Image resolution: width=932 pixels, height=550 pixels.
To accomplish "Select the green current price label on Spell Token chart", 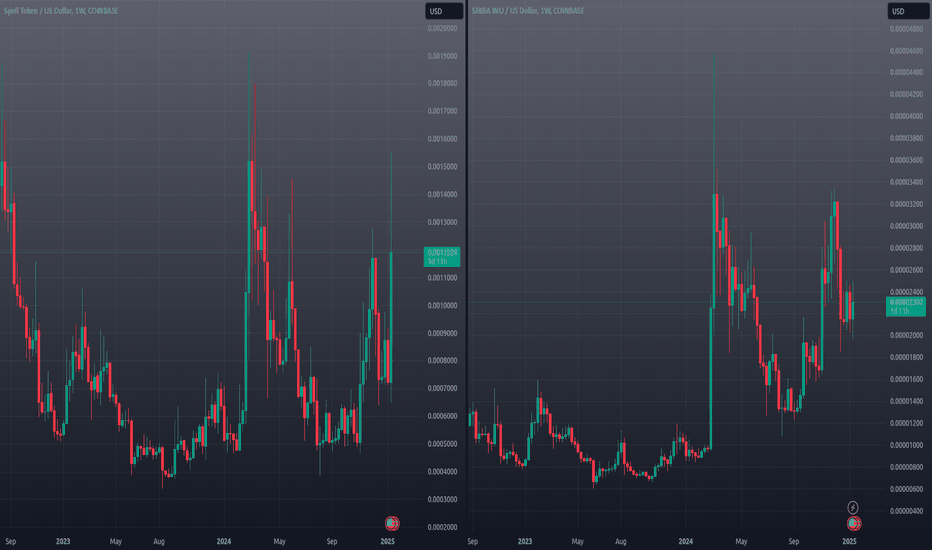I will click(442, 257).
